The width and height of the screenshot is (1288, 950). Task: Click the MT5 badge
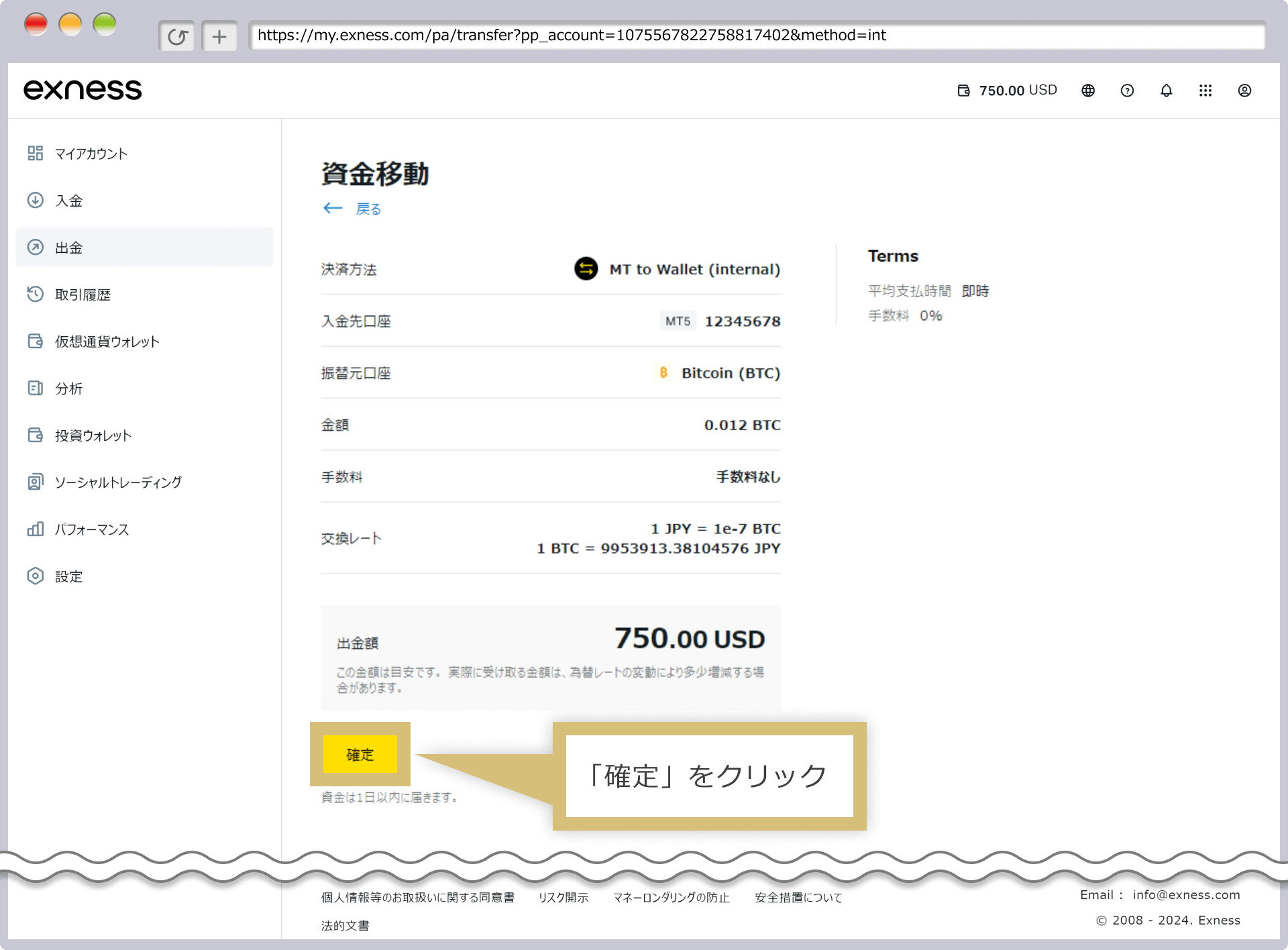[678, 321]
